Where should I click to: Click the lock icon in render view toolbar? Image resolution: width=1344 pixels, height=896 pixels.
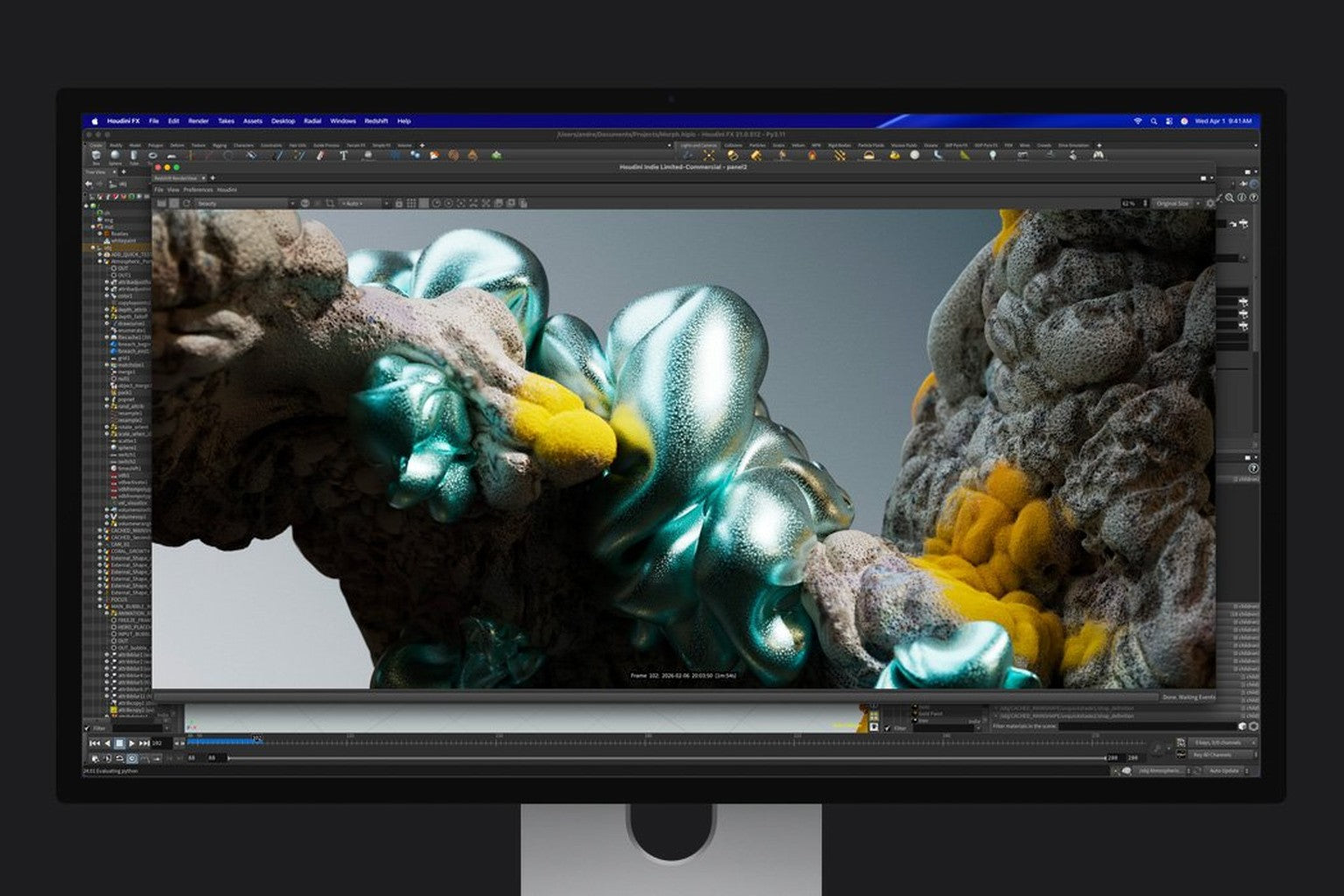(x=399, y=203)
